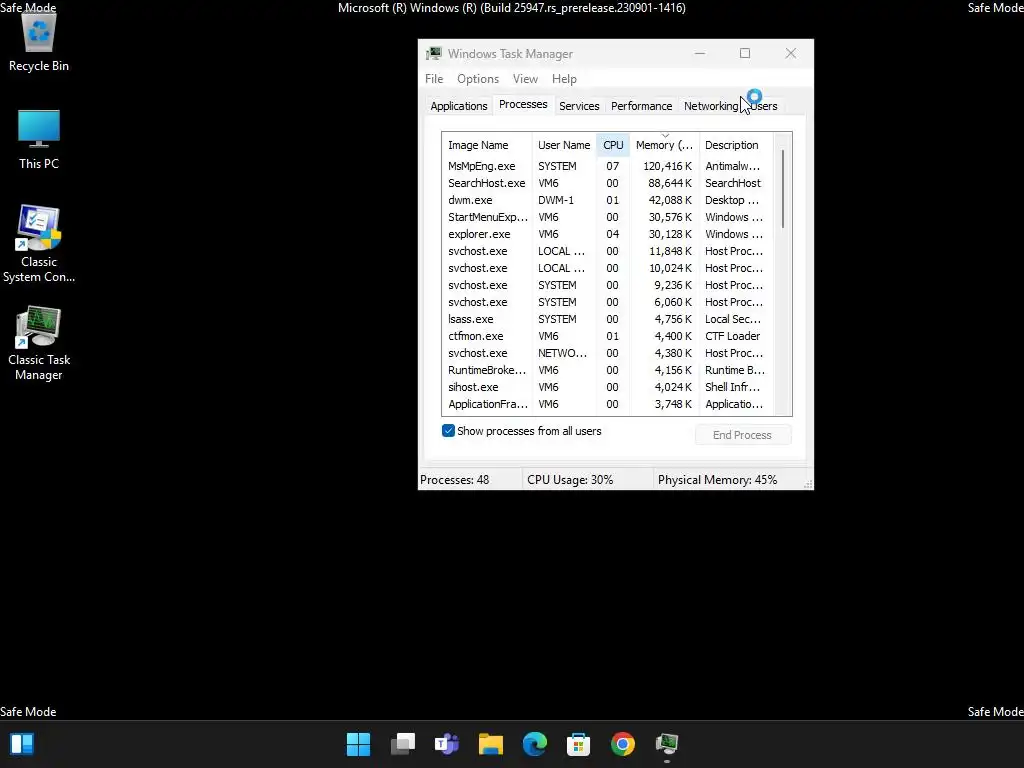Open File Explorer from the taskbar
Screen dimensions: 1024x768
[x=490, y=744]
